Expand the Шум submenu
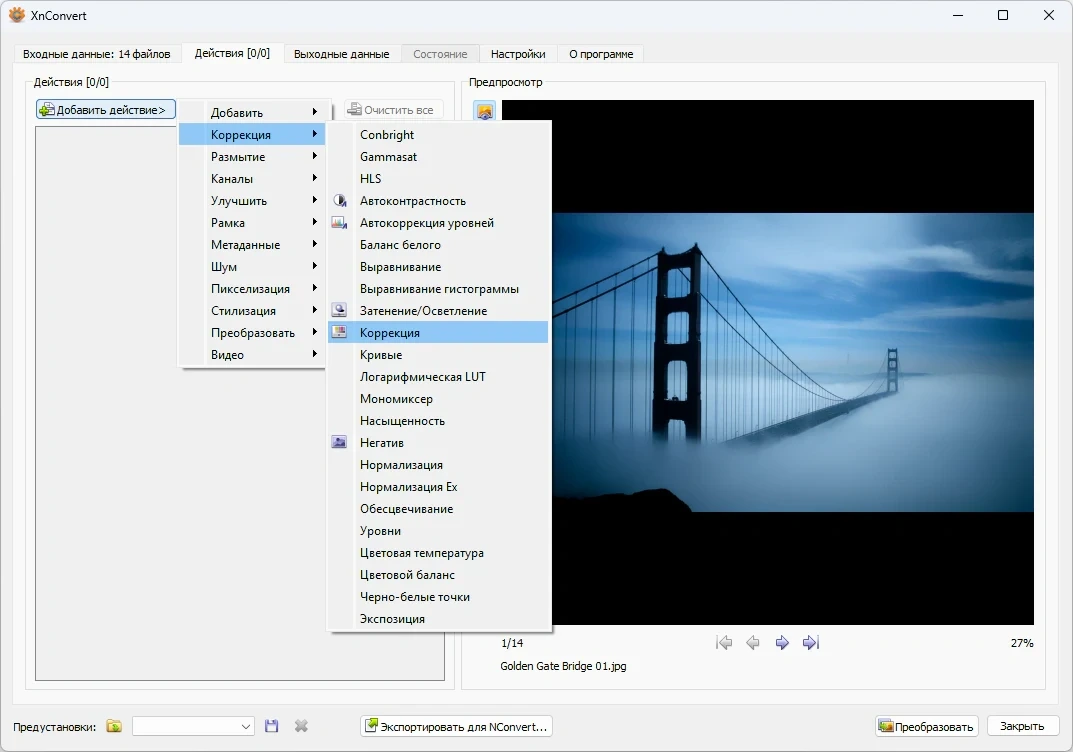This screenshot has height=752, width=1073. click(252, 266)
